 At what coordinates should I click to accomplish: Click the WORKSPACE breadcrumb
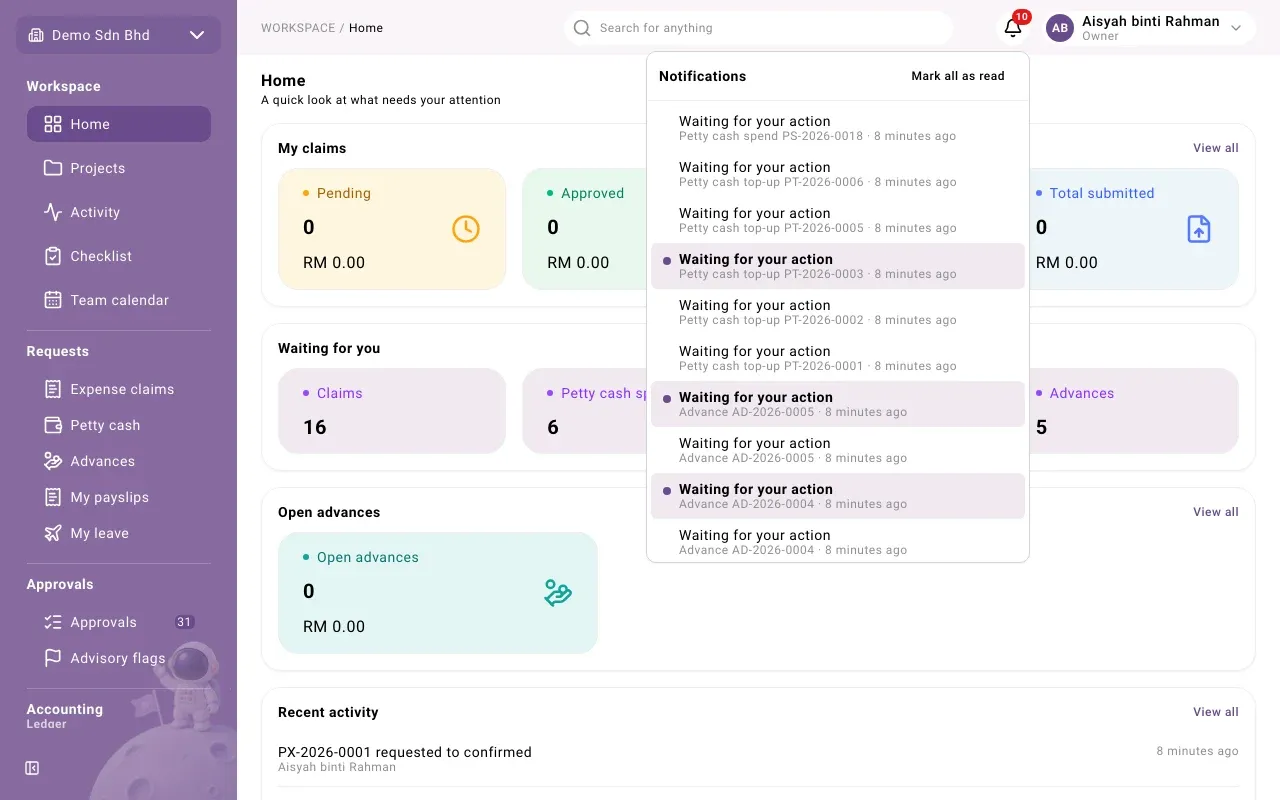pyautogui.click(x=298, y=28)
